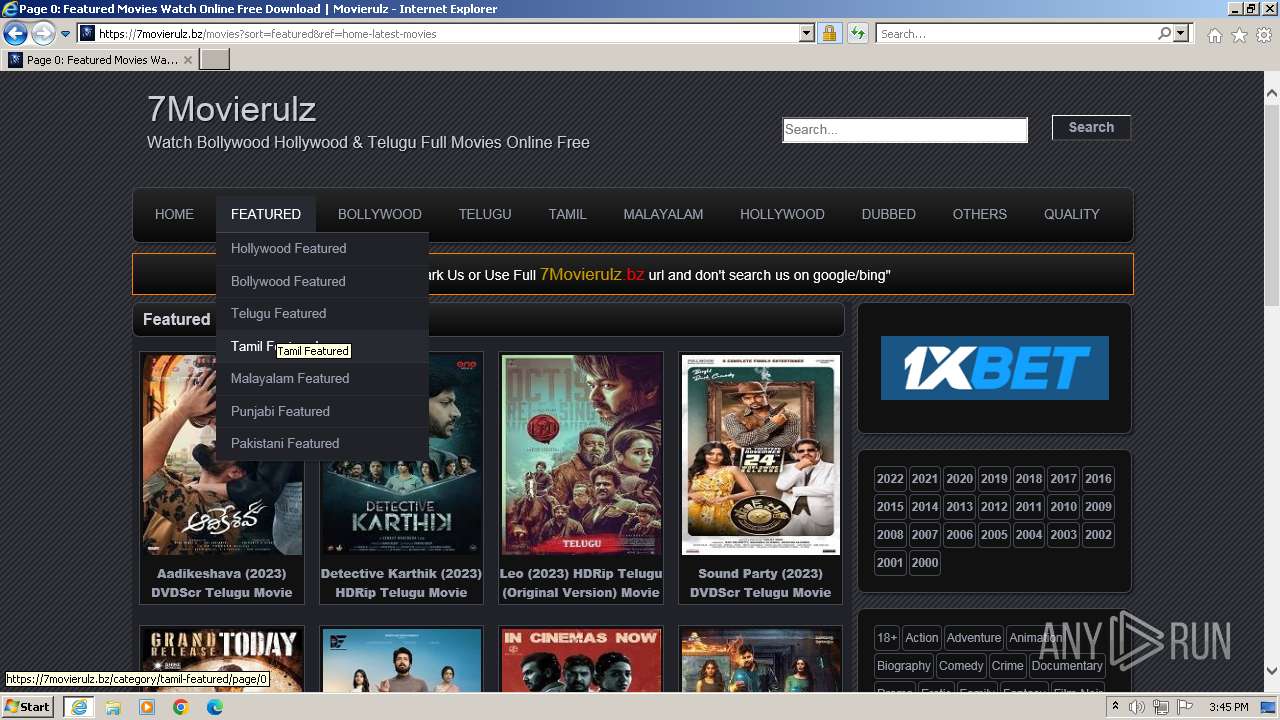This screenshot has height=720, width=1280.
Task: Click the browser Back arrow button
Action: tap(15, 34)
